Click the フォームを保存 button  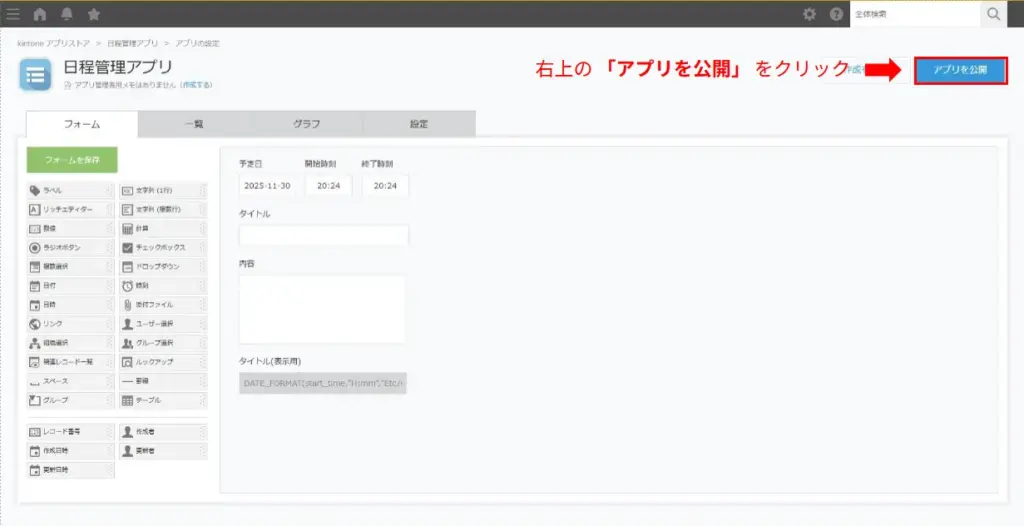click(x=72, y=159)
